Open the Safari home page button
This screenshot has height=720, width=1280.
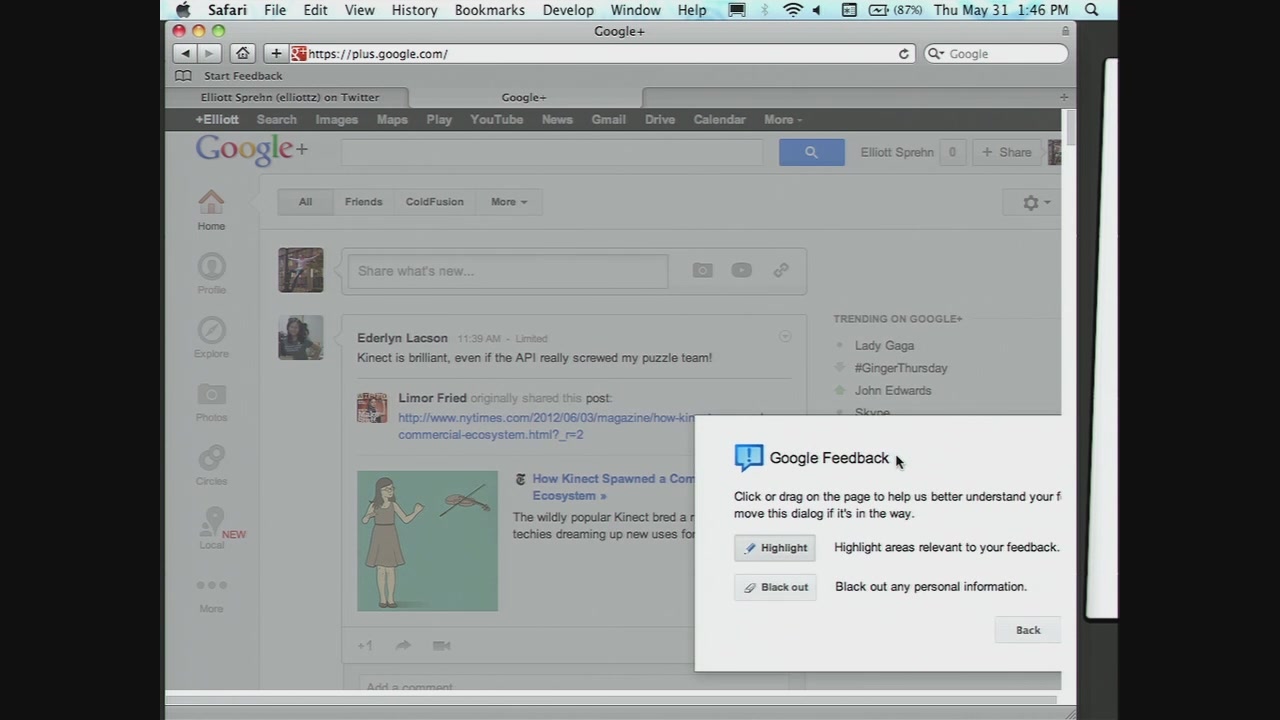(x=242, y=54)
